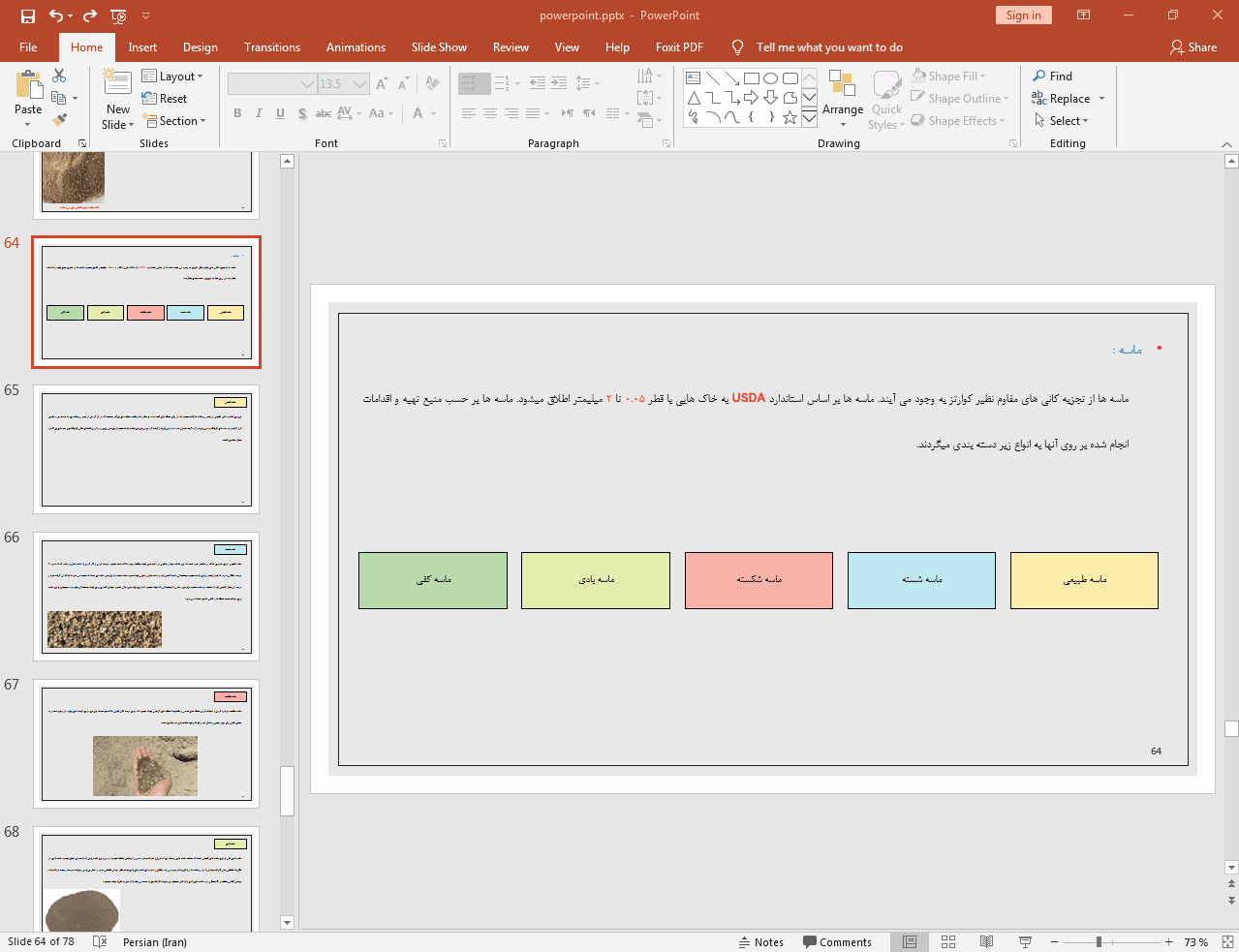Click the Replace button in Editing
This screenshot has width=1239, height=952.
pyautogui.click(x=1068, y=99)
